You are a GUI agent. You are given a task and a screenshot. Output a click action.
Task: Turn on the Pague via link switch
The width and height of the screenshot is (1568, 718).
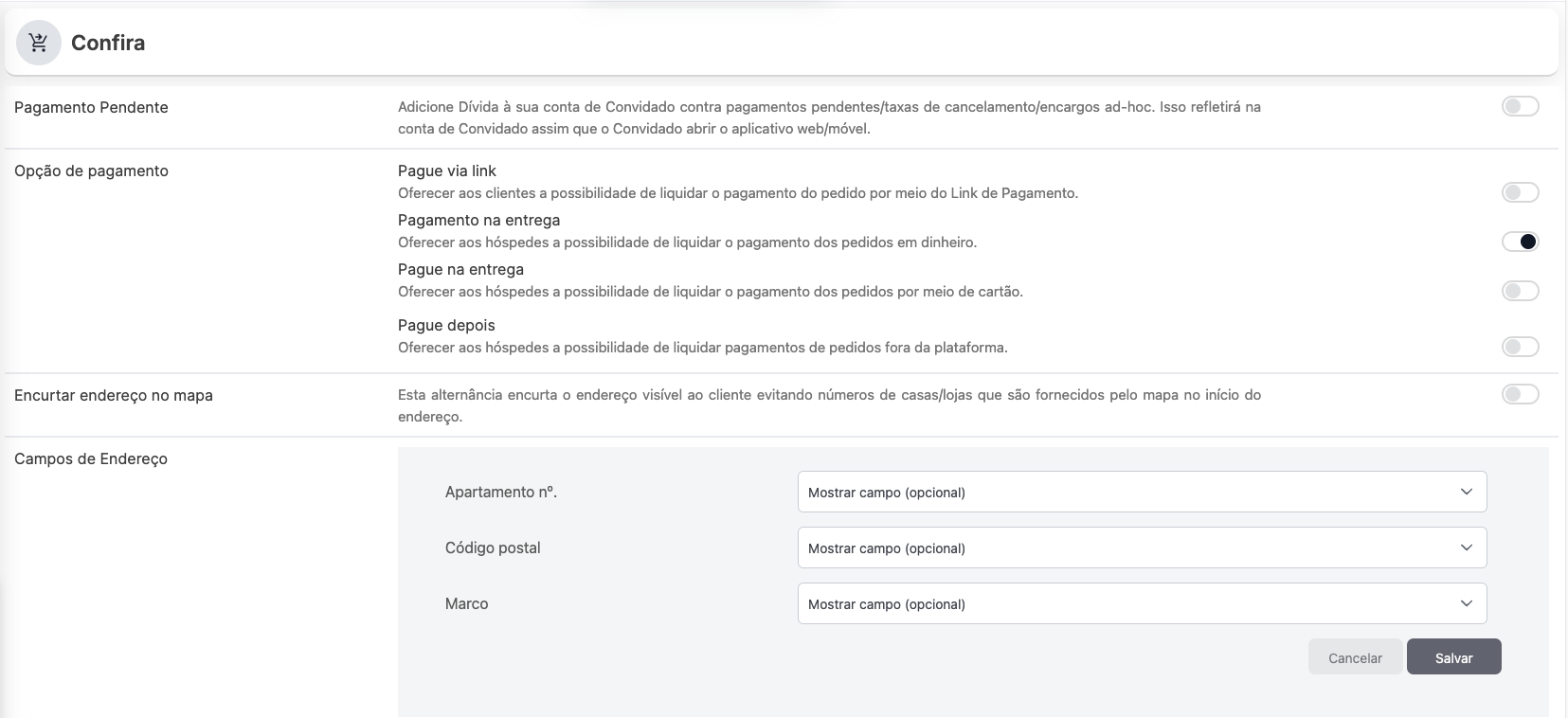(1520, 193)
